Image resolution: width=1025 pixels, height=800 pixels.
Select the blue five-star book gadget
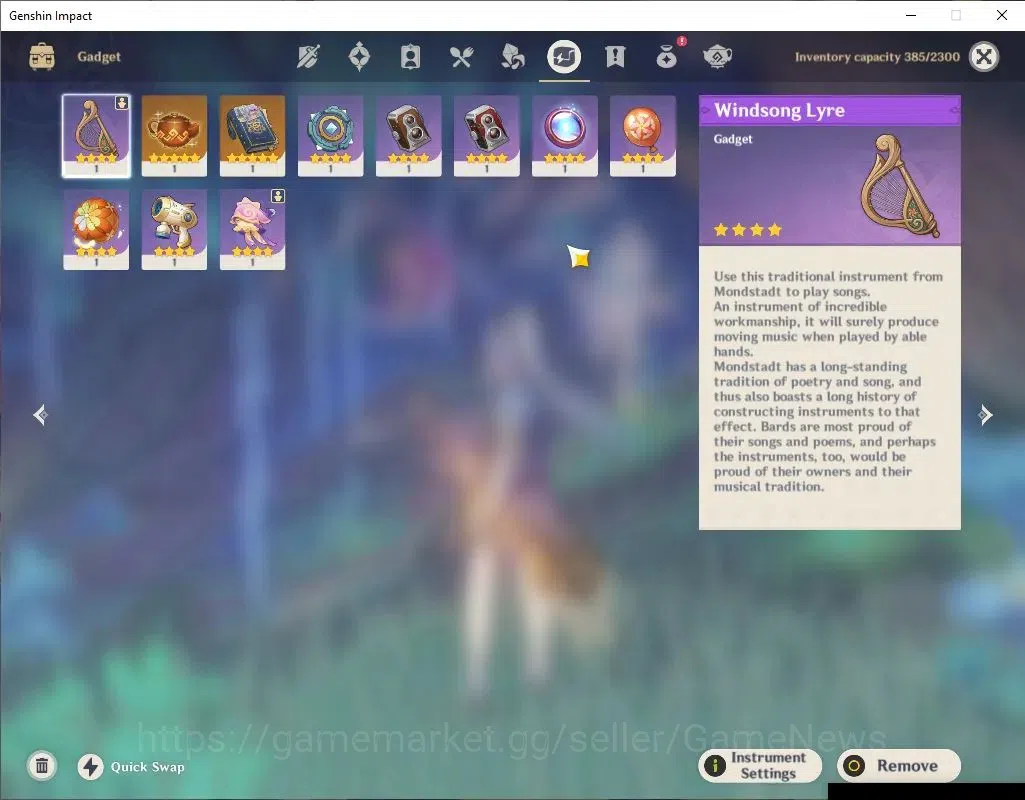click(252, 136)
